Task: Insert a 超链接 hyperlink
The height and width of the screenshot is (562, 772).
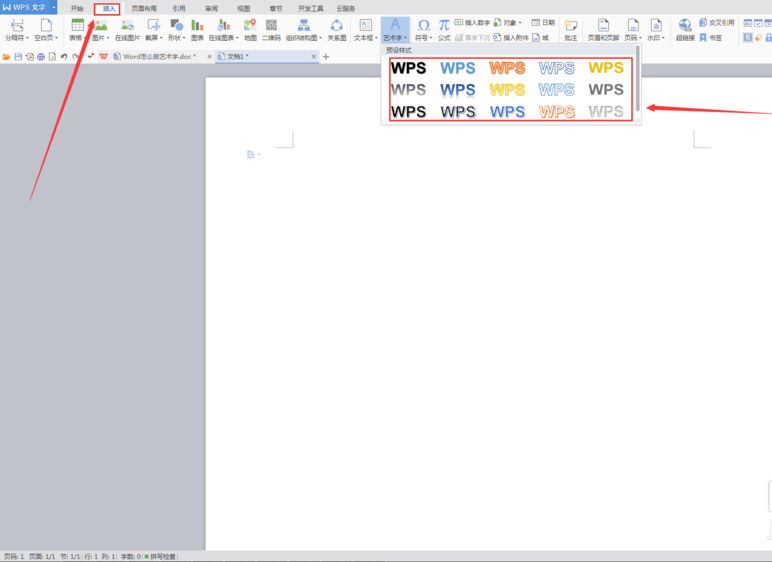Action: click(x=685, y=30)
